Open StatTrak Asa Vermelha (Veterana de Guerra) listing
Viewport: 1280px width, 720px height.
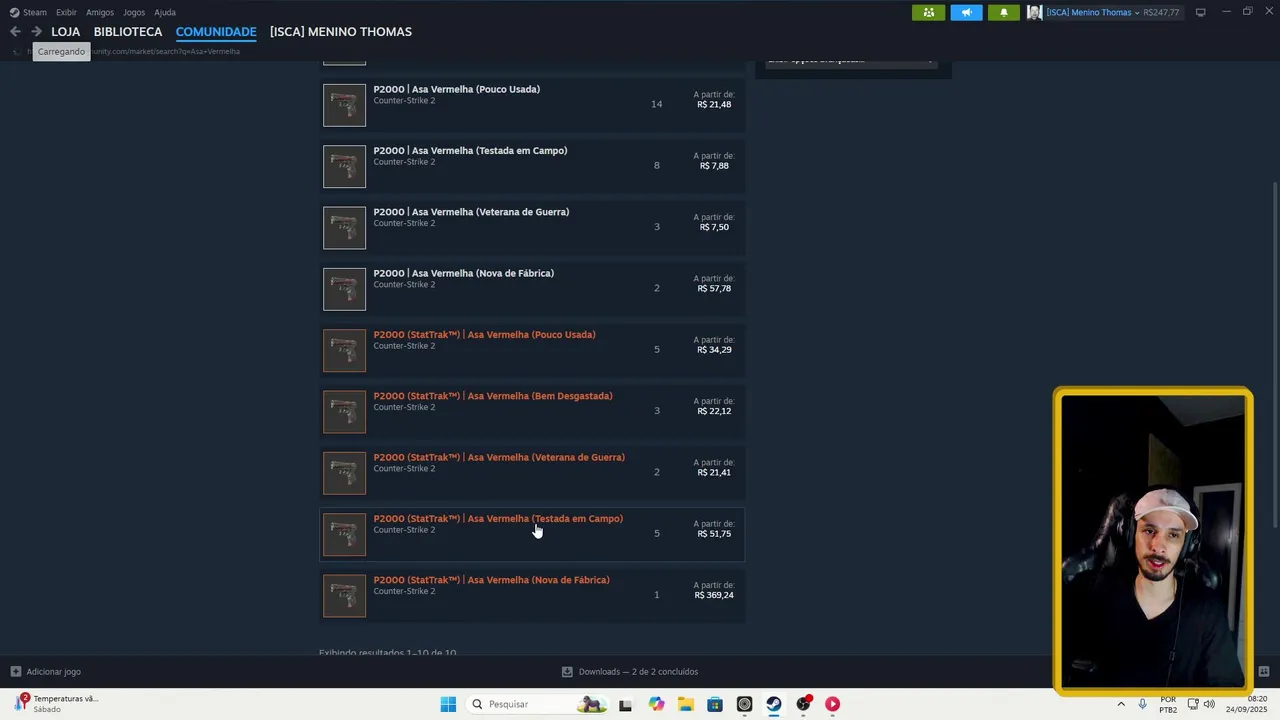pos(532,473)
